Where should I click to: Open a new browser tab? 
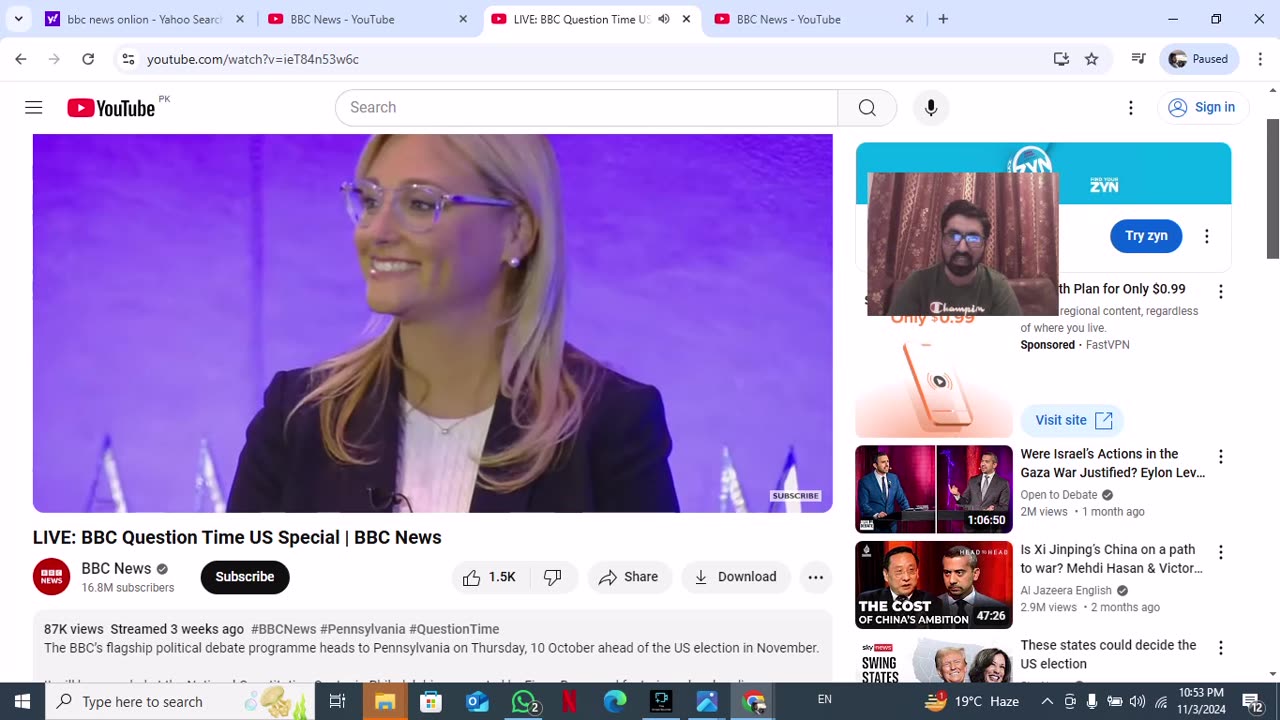pos(943,19)
